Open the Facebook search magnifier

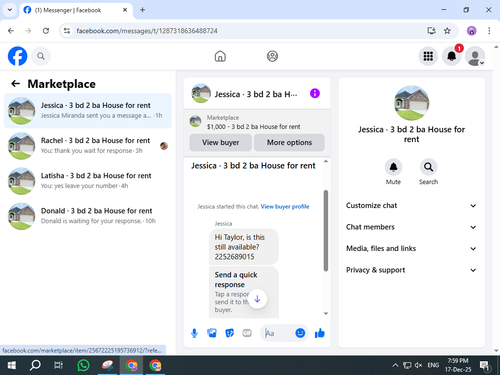41,56
